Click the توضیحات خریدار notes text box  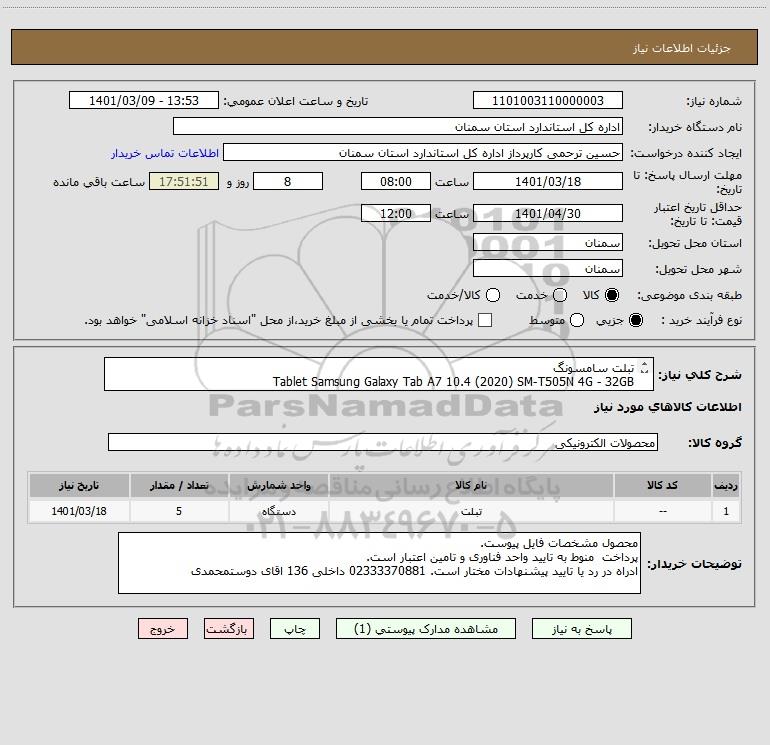tap(379, 563)
